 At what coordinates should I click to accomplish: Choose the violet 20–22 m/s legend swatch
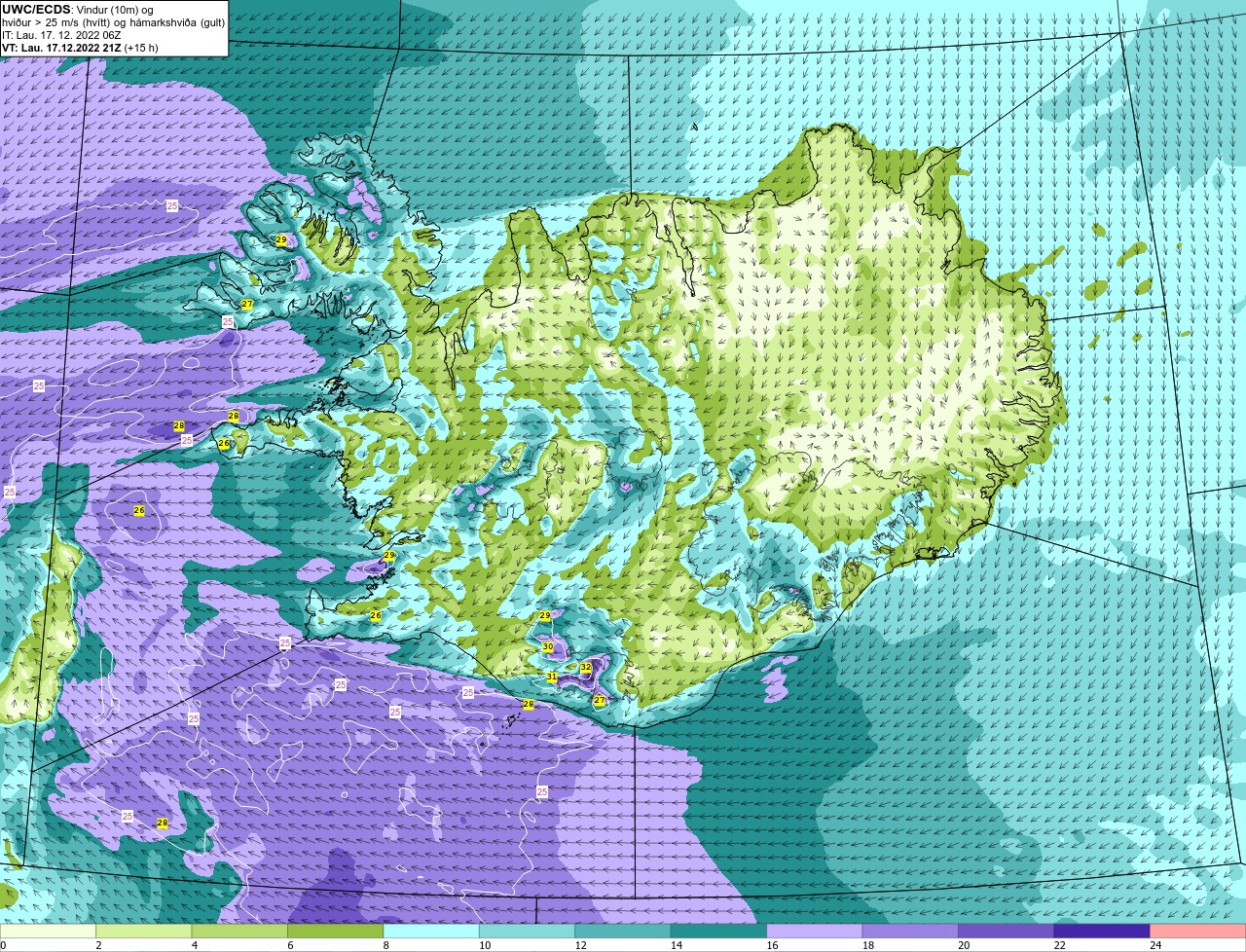(1008, 932)
